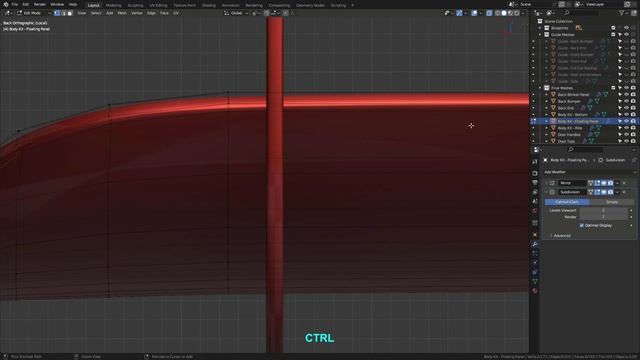Collapse the Guide Meshes collection
640x360 pixels.
[x=540, y=35]
